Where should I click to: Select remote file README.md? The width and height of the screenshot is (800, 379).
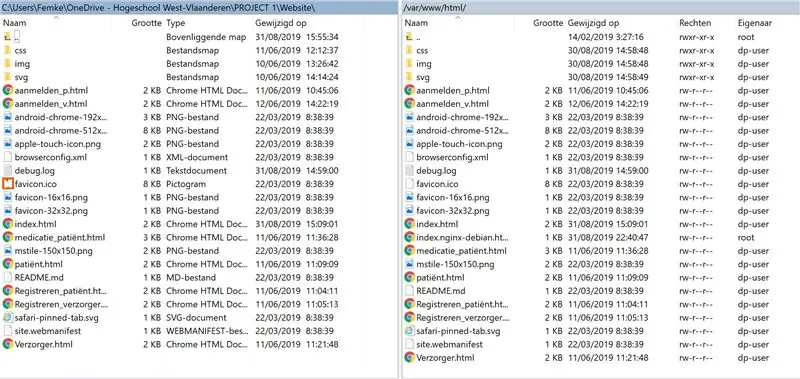click(x=441, y=291)
